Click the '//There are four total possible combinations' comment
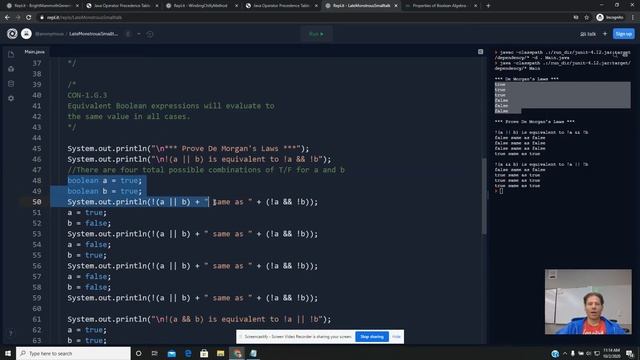This screenshot has width=640, height=360. (x=206, y=170)
